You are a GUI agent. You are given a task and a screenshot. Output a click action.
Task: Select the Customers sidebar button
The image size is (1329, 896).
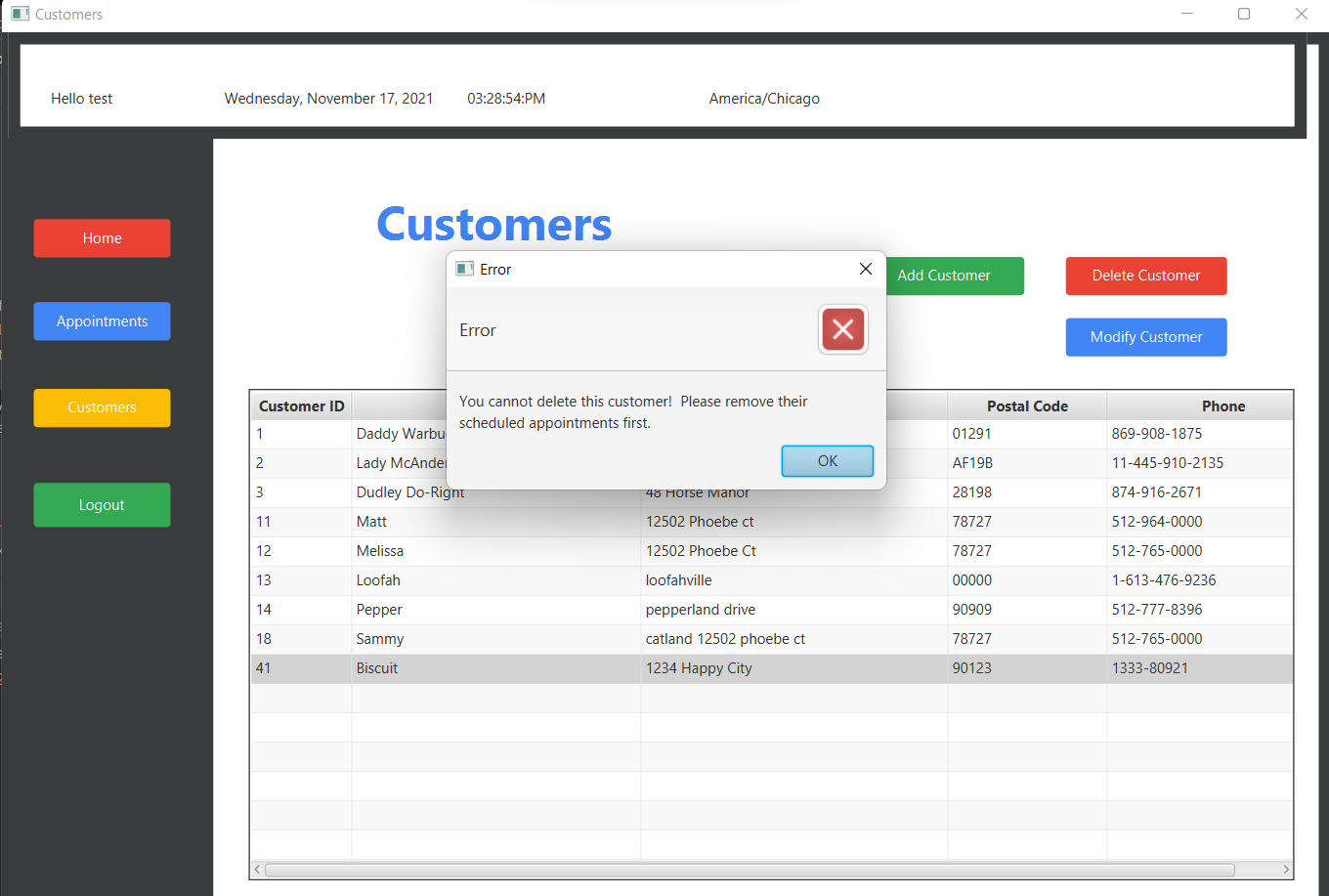102,407
